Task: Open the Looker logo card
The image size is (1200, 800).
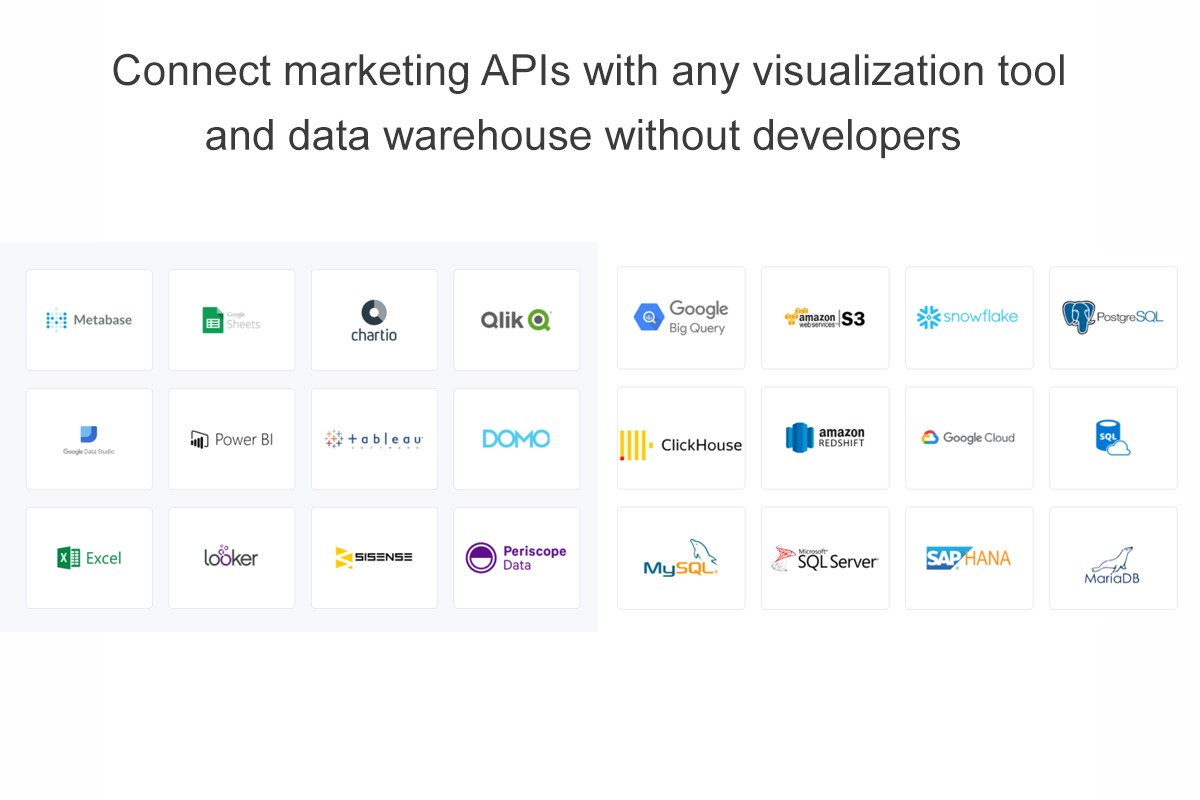Action: point(232,558)
